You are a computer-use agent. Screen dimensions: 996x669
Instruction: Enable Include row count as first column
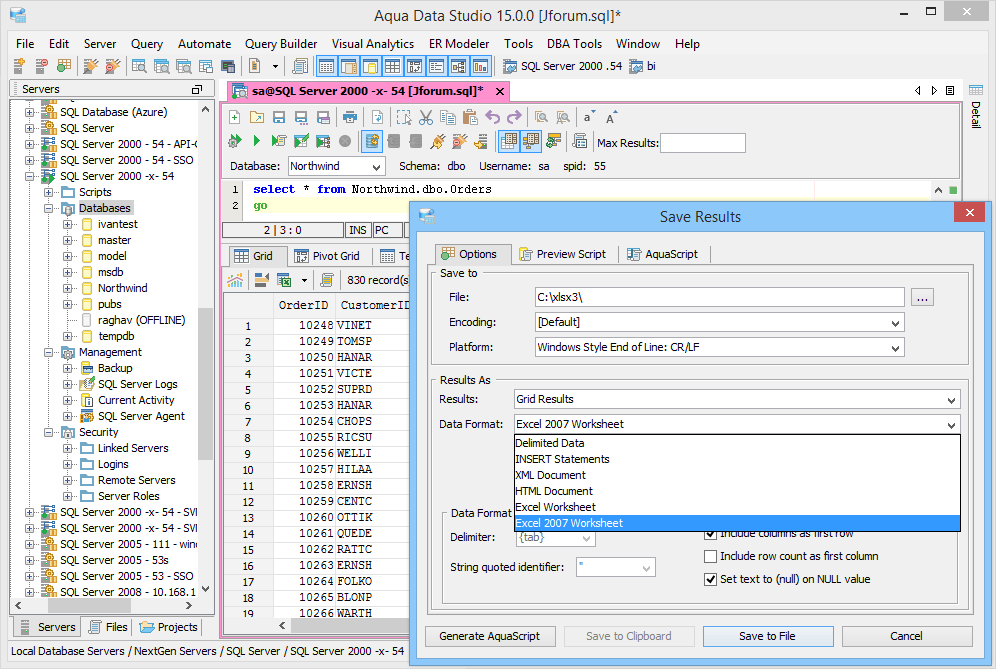[711, 557]
